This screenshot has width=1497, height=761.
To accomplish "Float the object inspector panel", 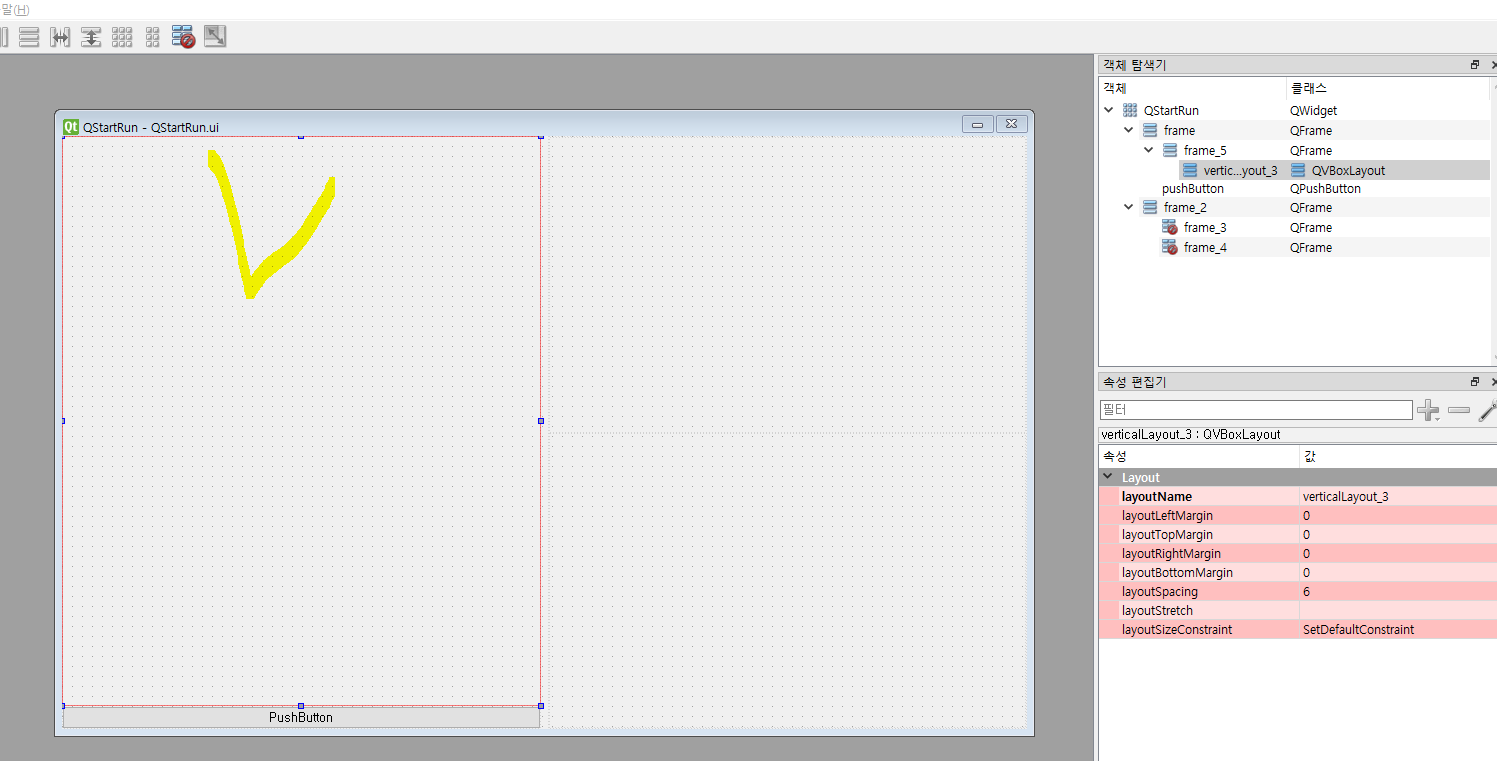I will [1474, 65].
